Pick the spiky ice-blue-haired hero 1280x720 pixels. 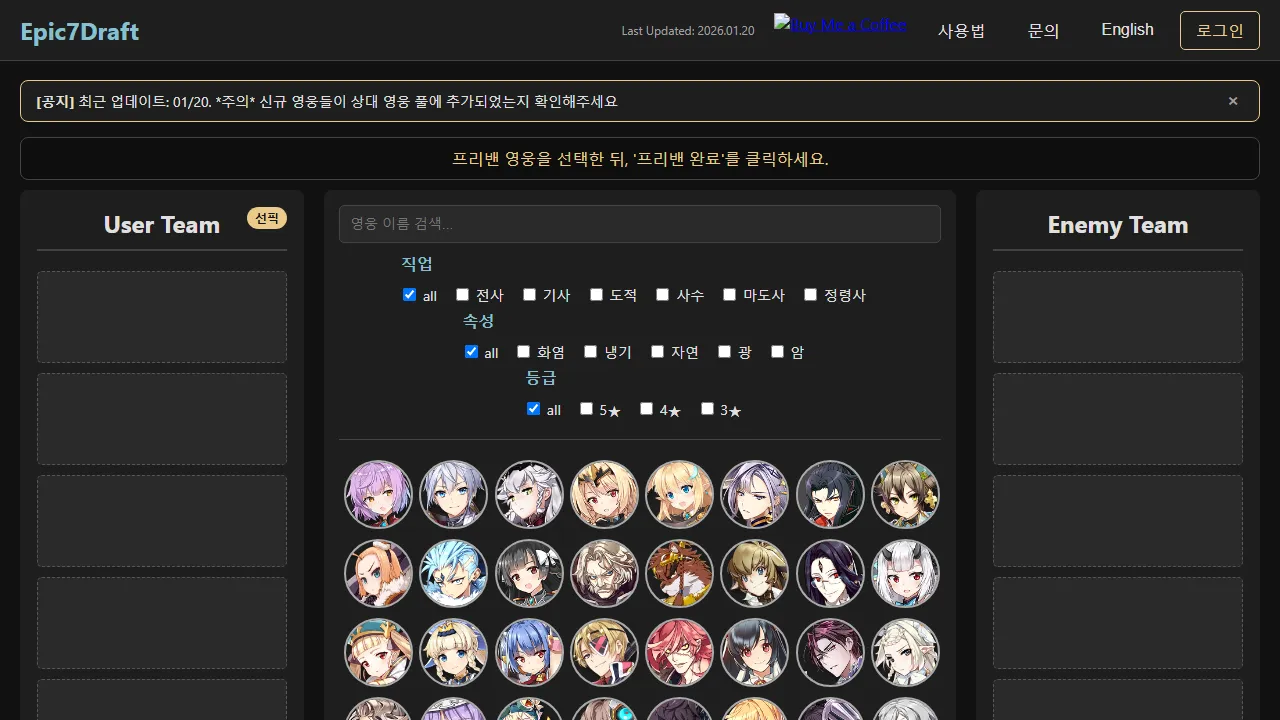coord(453,574)
